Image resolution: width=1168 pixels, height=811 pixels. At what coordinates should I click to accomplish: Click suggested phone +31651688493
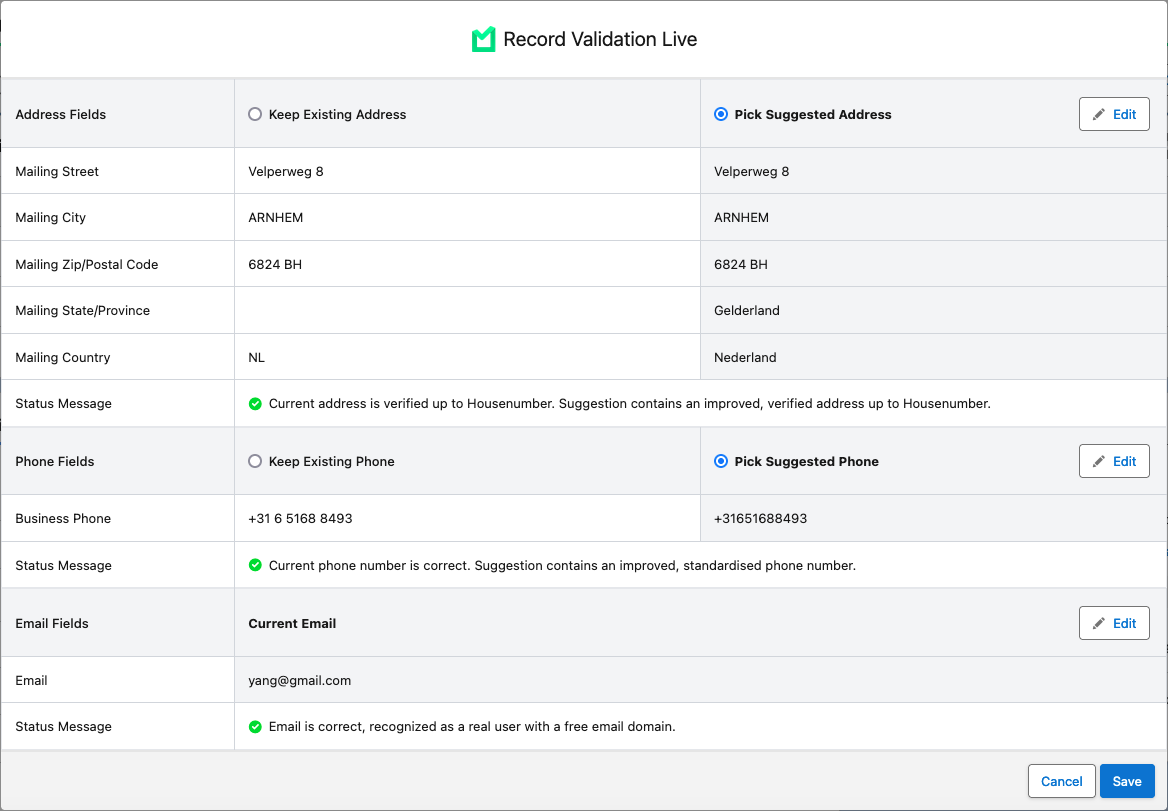(x=761, y=518)
